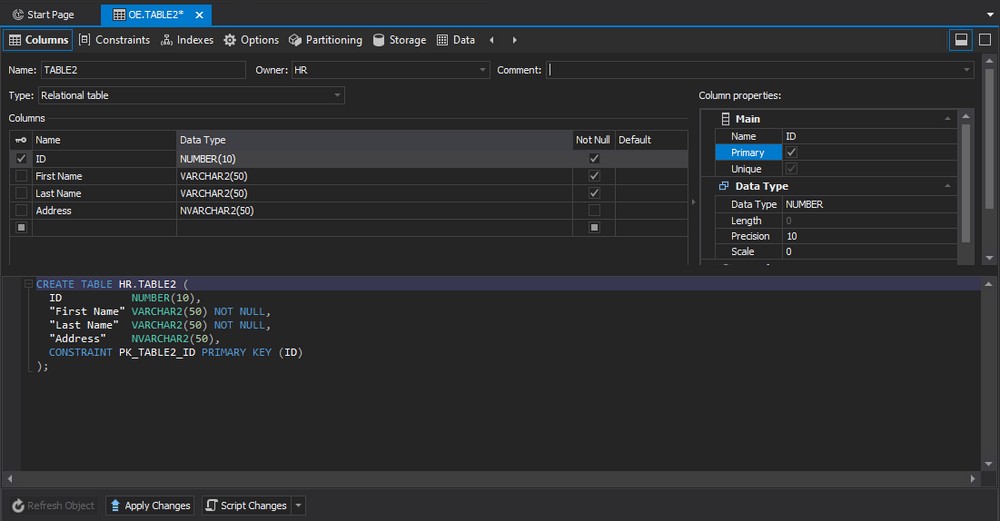The height and width of the screenshot is (521, 1000).
Task: Click the Not Null column header
Action: click(x=593, y=140)
